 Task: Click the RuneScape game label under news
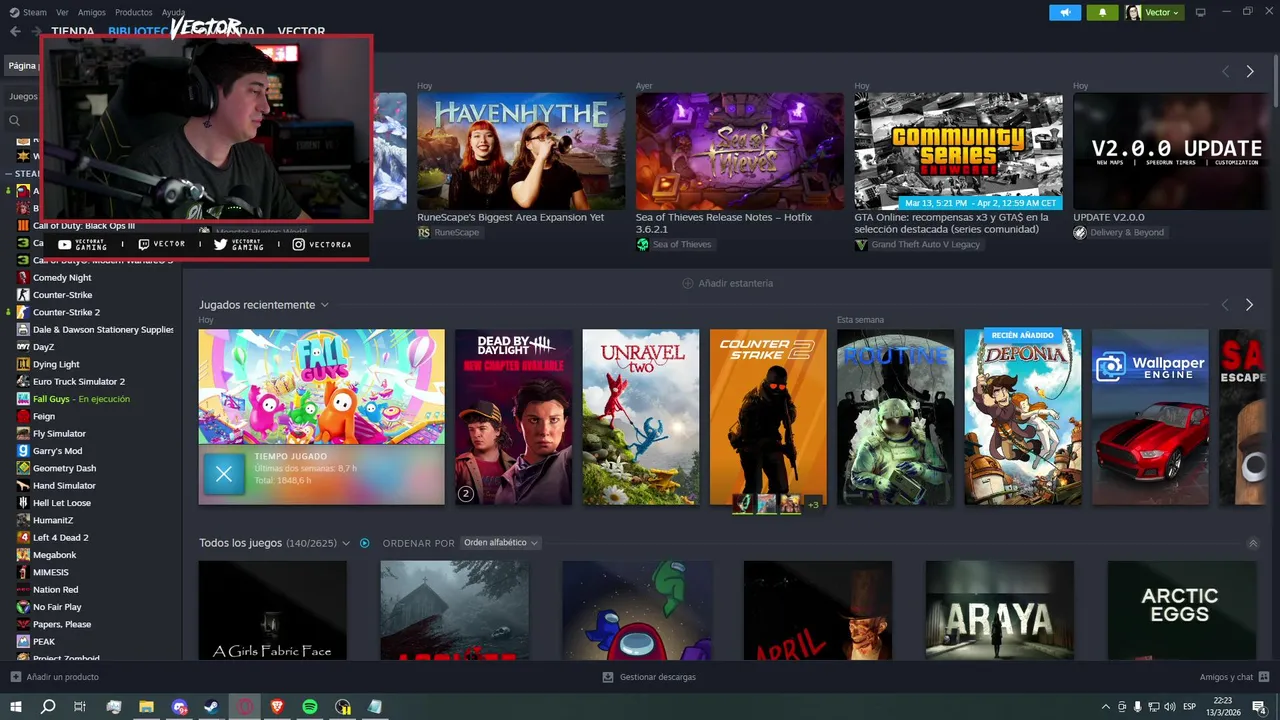449,232
